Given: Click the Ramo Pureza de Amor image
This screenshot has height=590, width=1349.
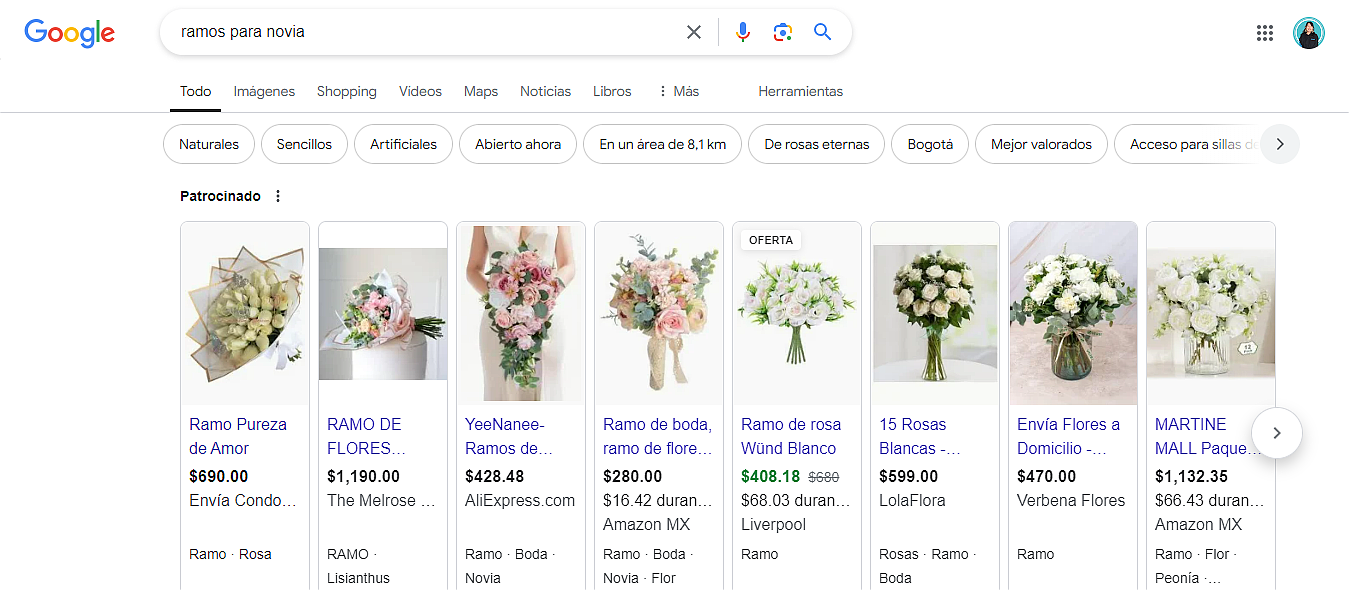Looking at the screenshot, I should pos(245,313).
